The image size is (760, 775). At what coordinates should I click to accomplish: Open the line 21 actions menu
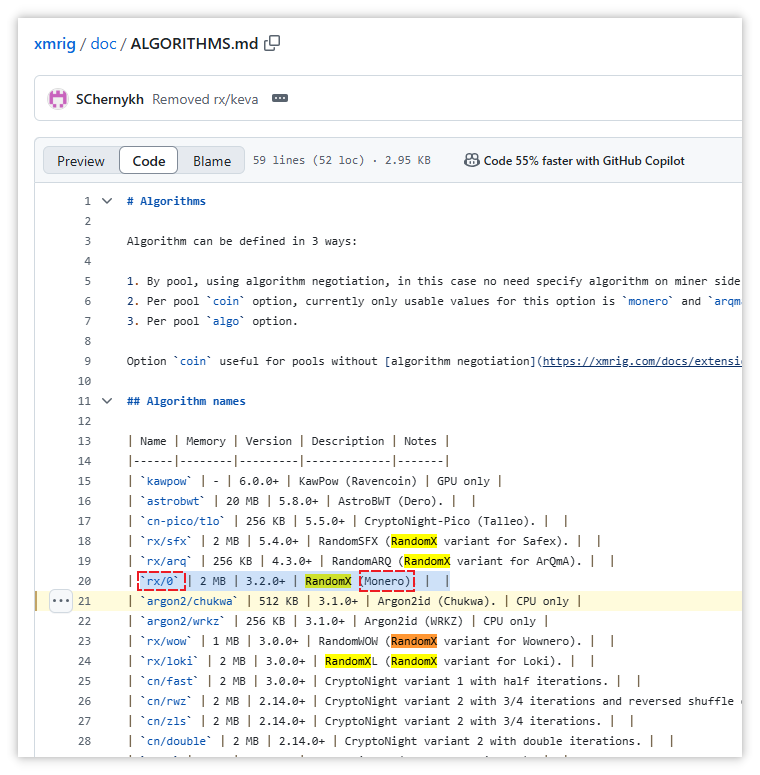coord(60,601)
